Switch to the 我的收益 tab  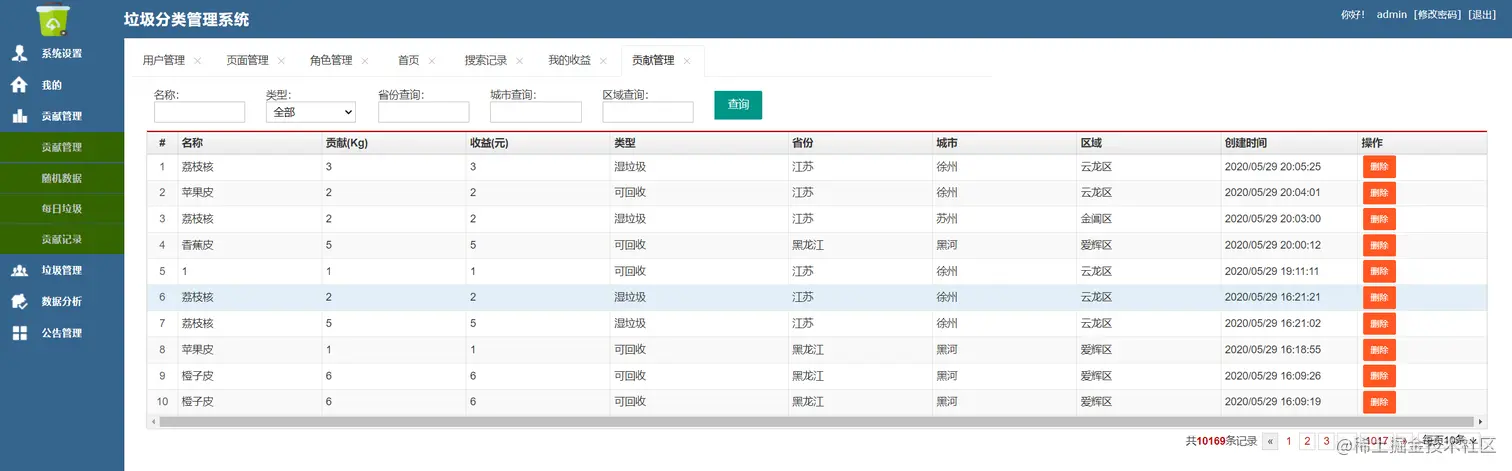tap(569, 60)
